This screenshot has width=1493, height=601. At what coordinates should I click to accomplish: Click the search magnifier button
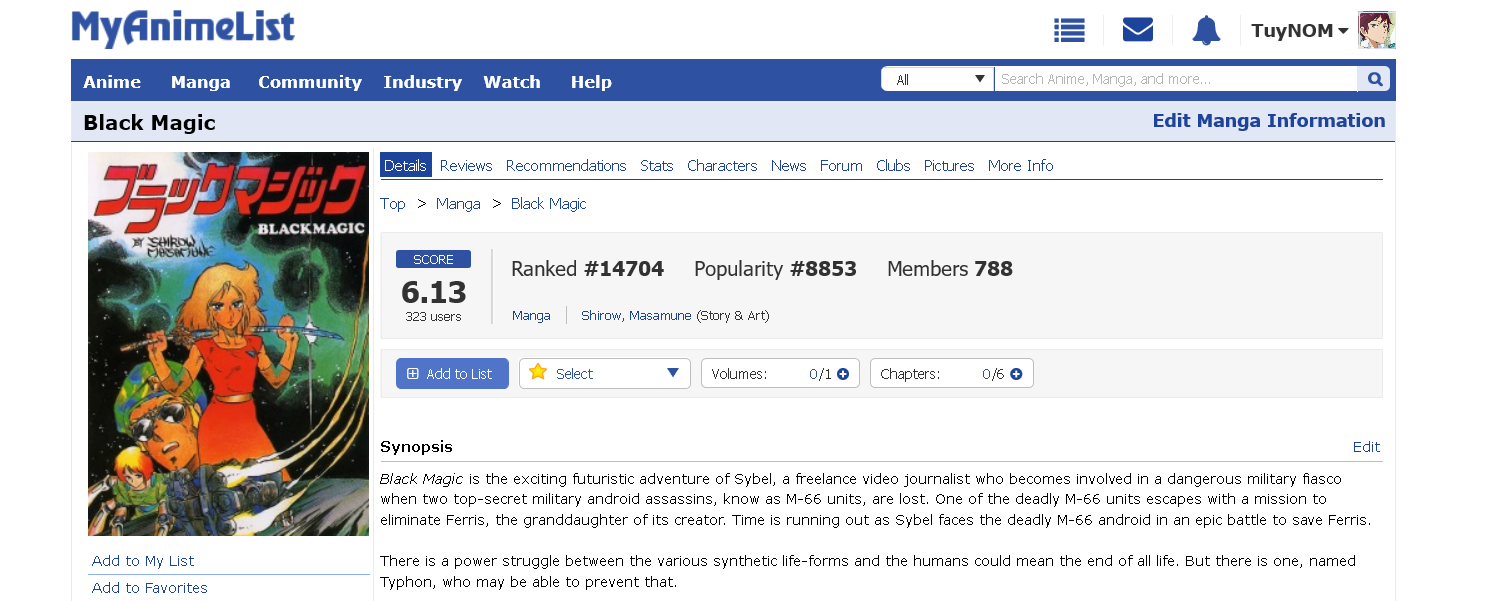tap(1374, 79)
